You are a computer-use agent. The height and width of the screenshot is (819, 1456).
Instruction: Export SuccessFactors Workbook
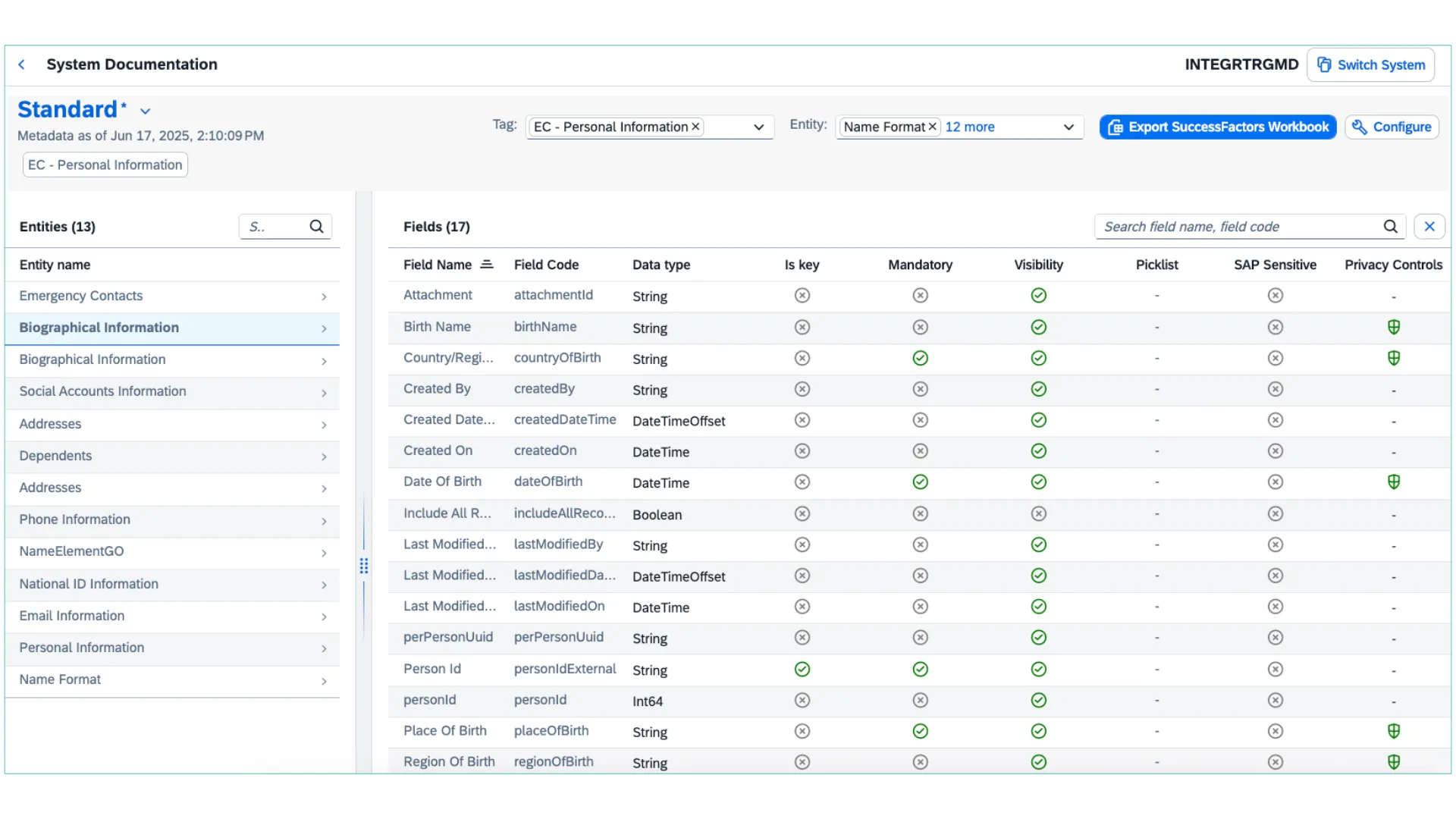click(1218, 127)
